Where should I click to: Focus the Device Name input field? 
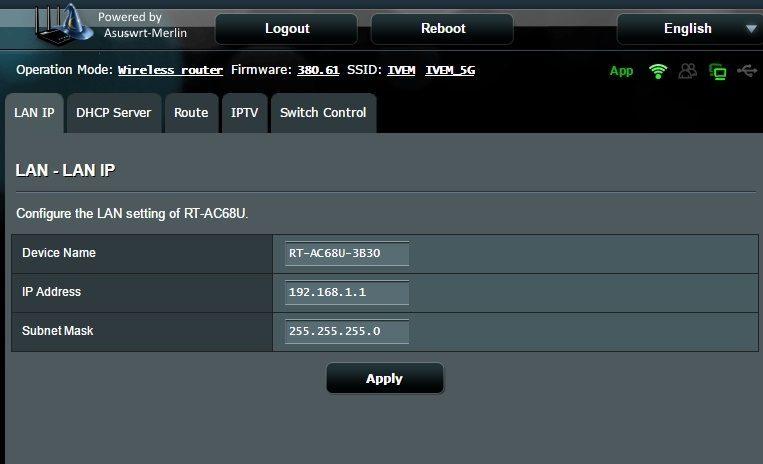(346, 254)
